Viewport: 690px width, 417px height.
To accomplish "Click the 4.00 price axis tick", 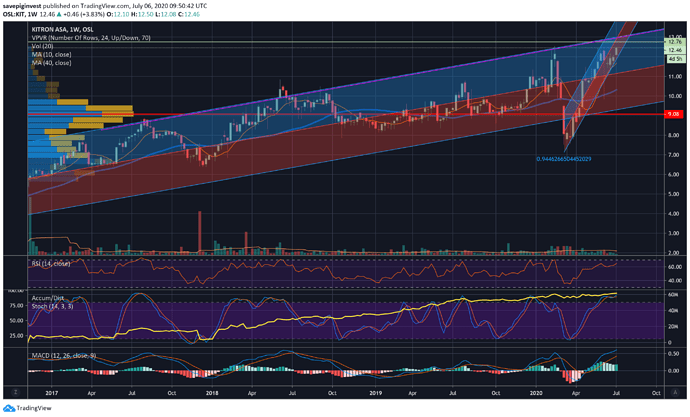I will pyautogui.click(x=675, y=214).
